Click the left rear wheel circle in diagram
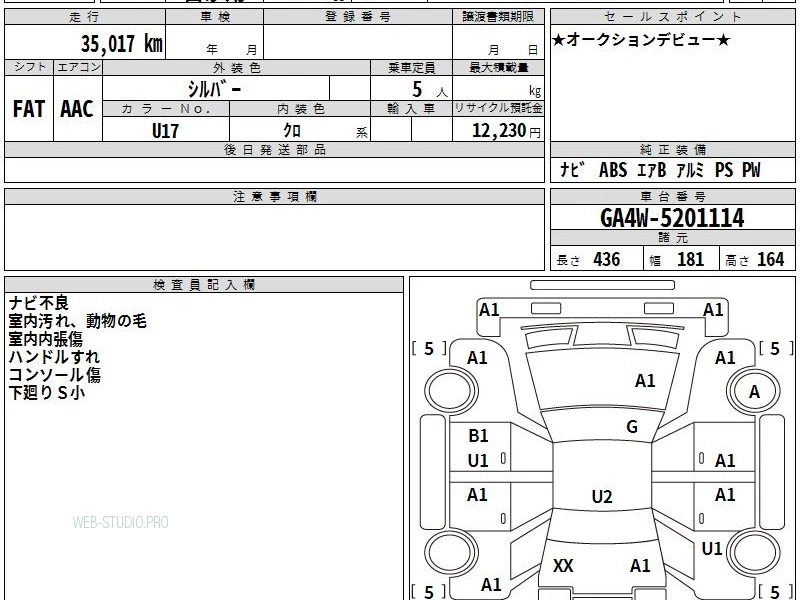 451,553
